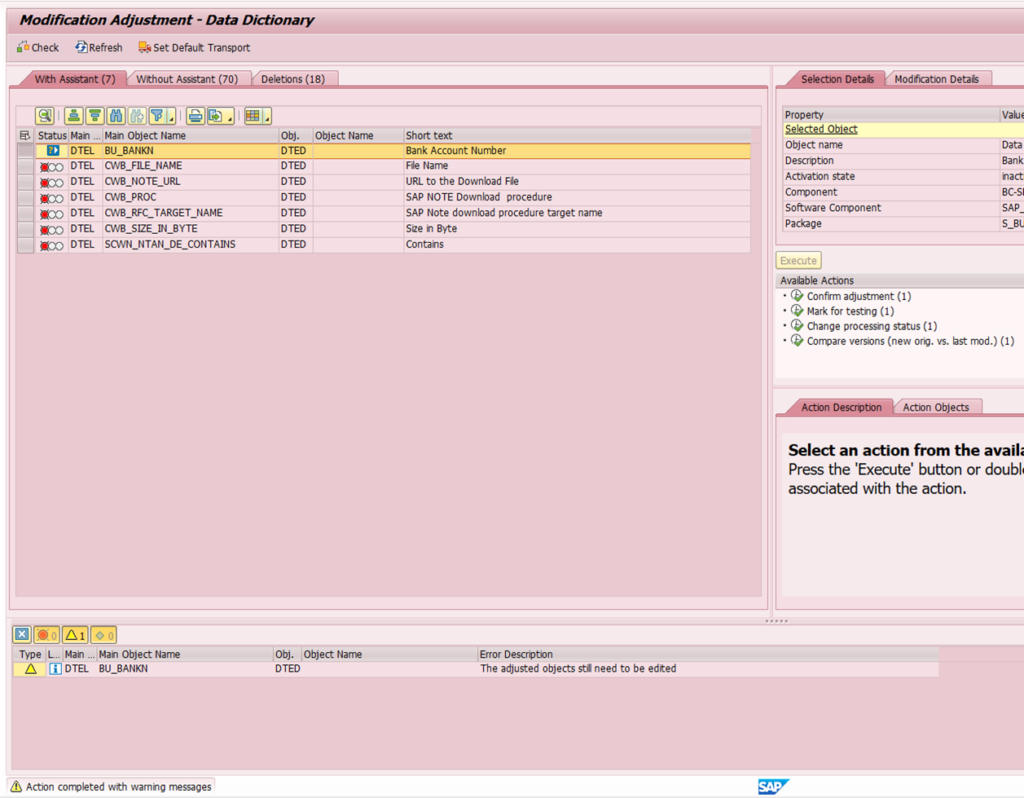Click the Set Filter funnel icon
This screenshot has height=798, width=1024.
point(157,116)
